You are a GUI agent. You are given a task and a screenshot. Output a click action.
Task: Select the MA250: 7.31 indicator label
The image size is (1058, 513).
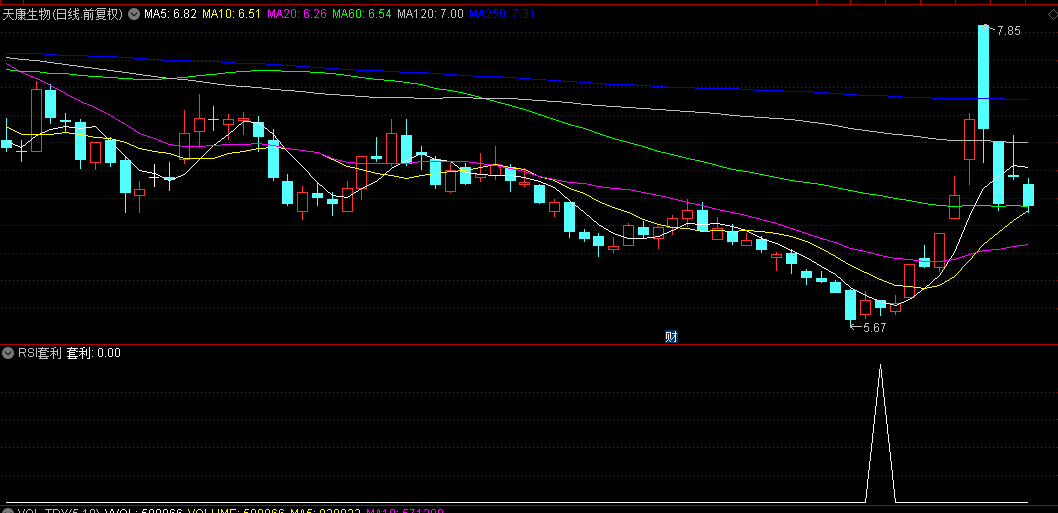click(501, 14)
